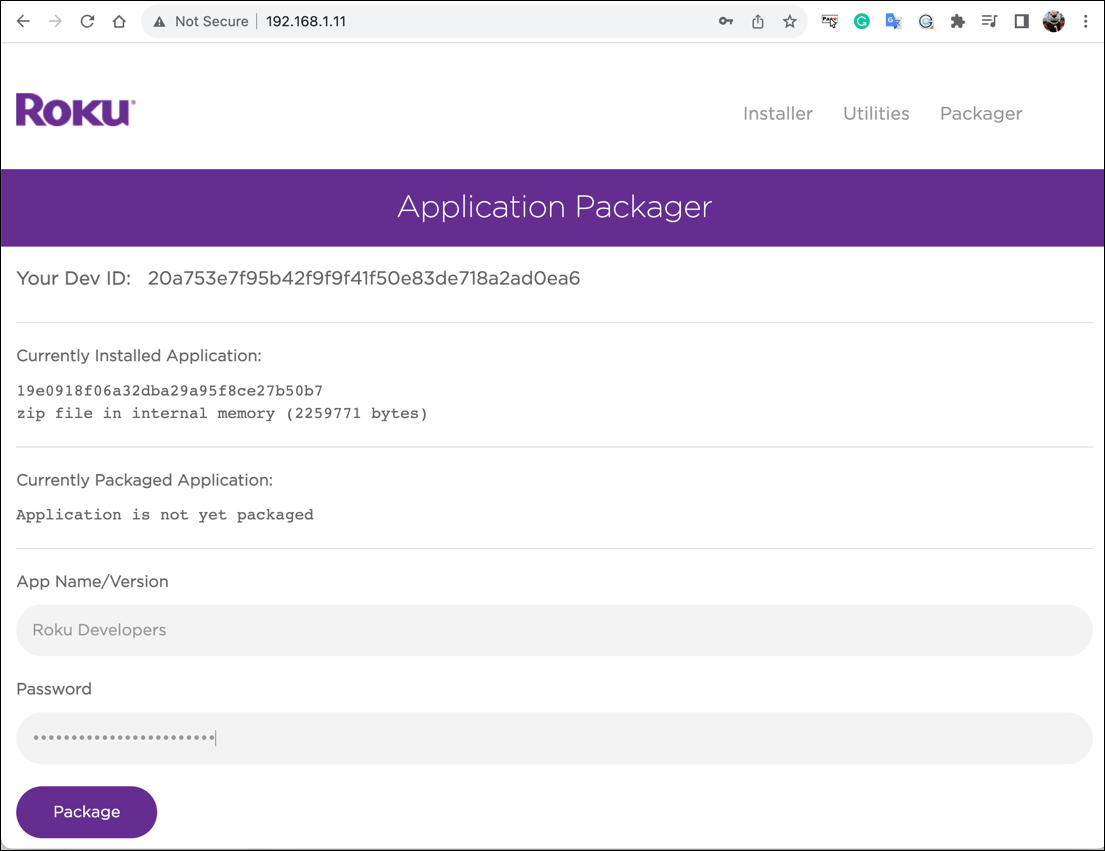Open the Share this page icon

(x=757, y=20)
